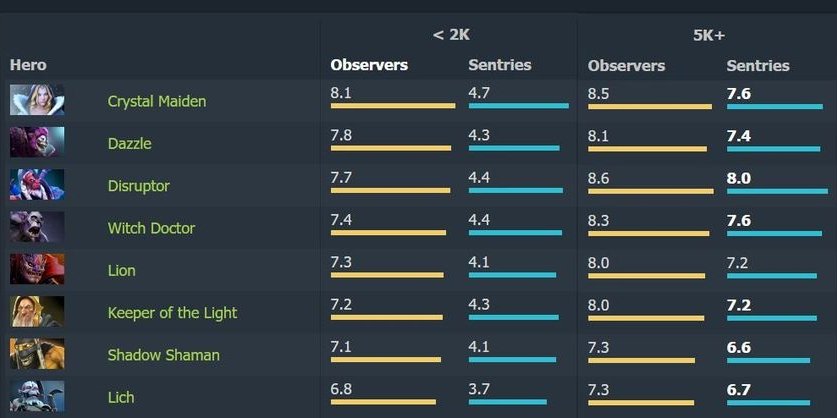Image resolution: width=837 pixels, height=418 pixels.
Task: Open the Crystal Maiden hero link
Action: coord(156,101)
